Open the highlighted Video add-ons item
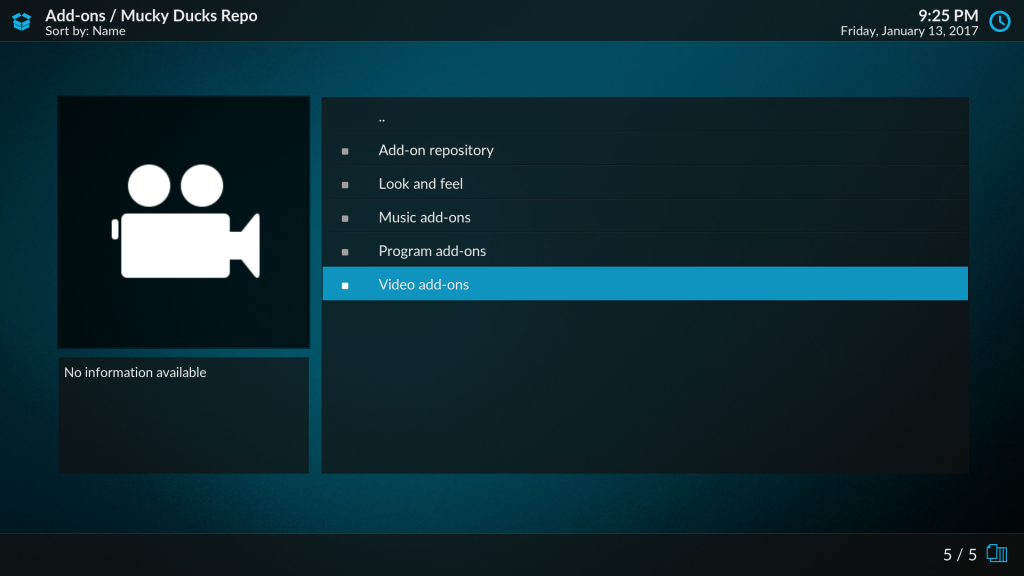Image resolution: width=1024 pixels, height=576 pixels. pos(424,284)
